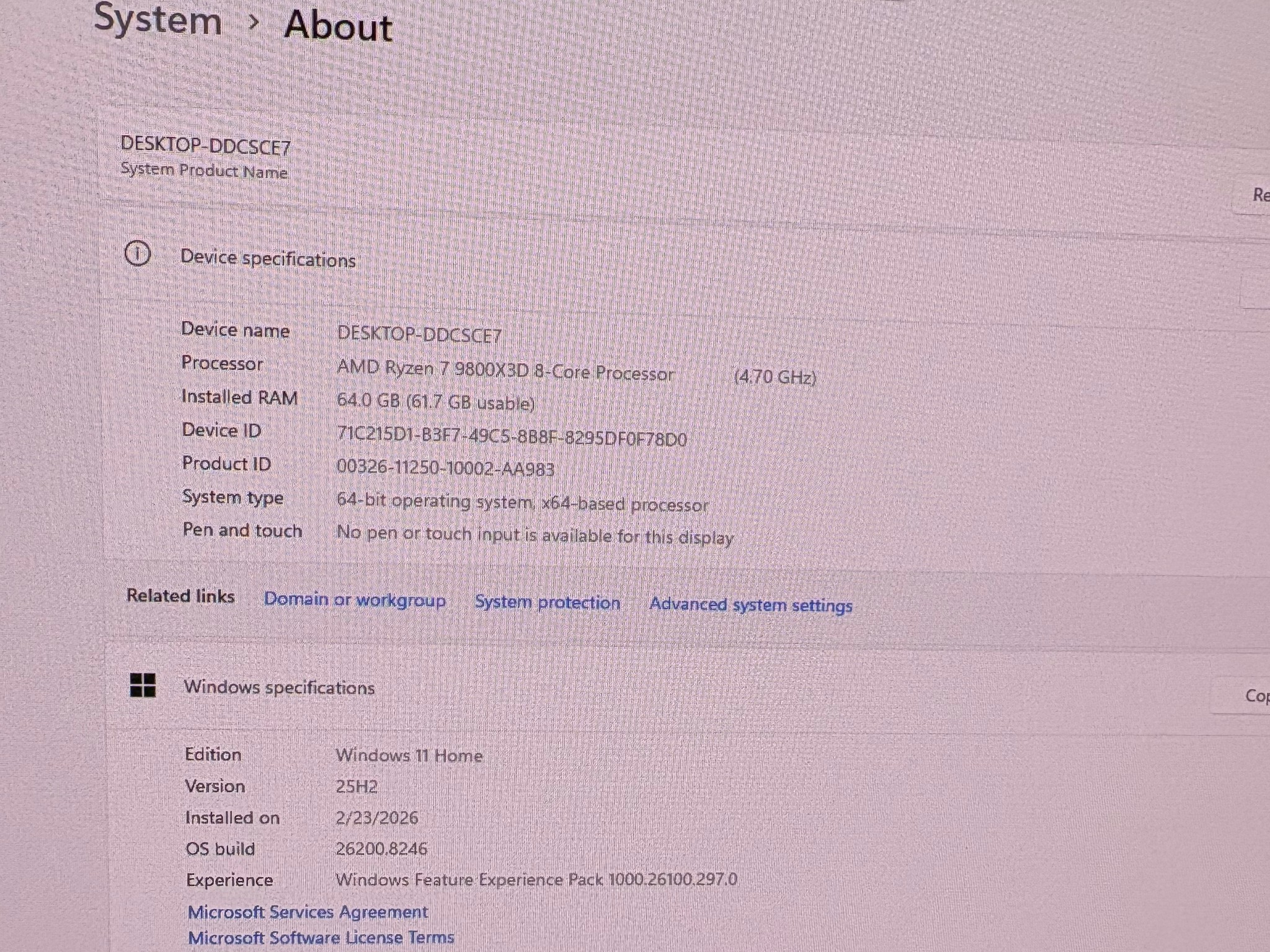
Task: Click the 4.70 GHz processor speed
Action: [x=775, y=377]
